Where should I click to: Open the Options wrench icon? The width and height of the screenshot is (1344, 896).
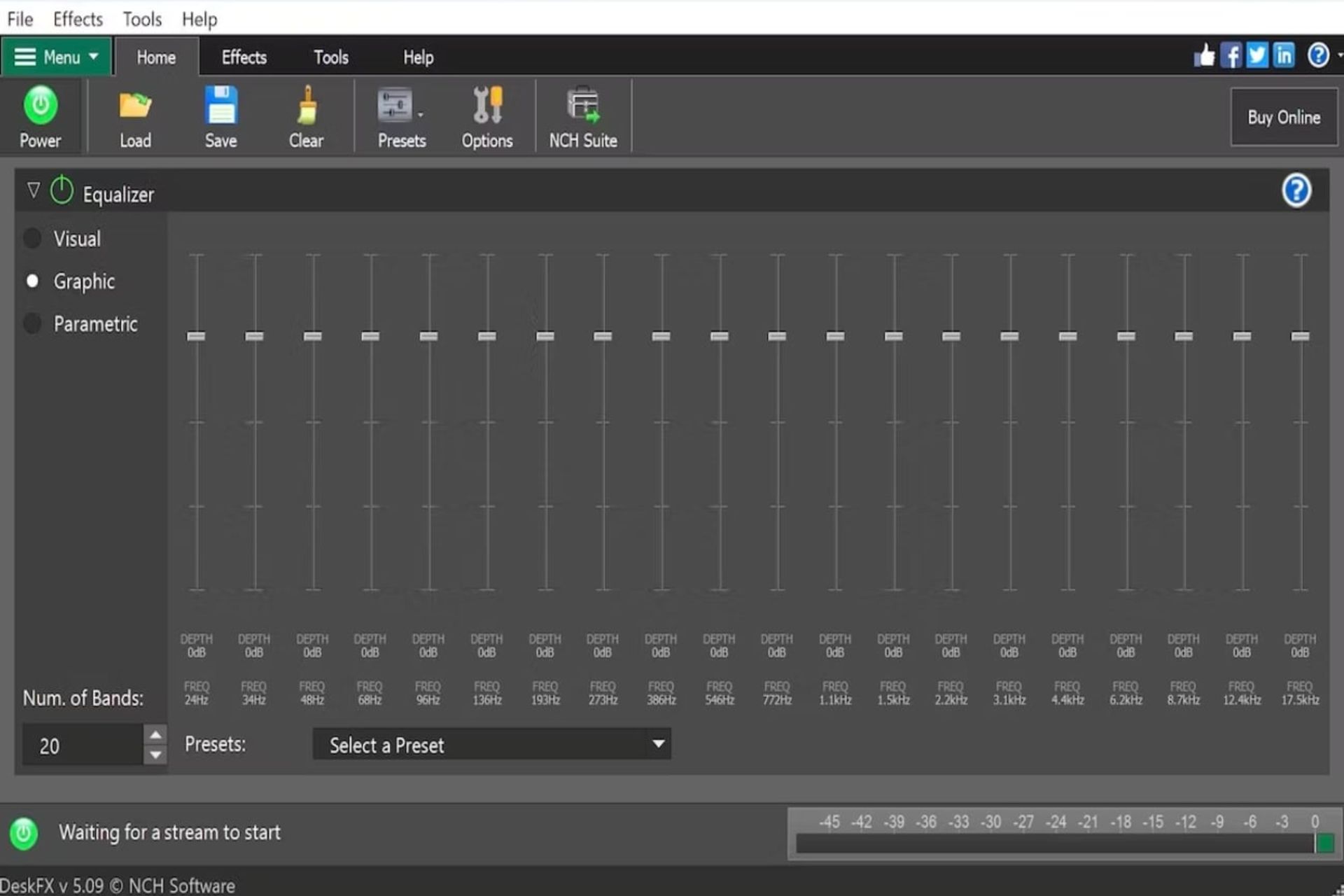click(x=487, y=106)
